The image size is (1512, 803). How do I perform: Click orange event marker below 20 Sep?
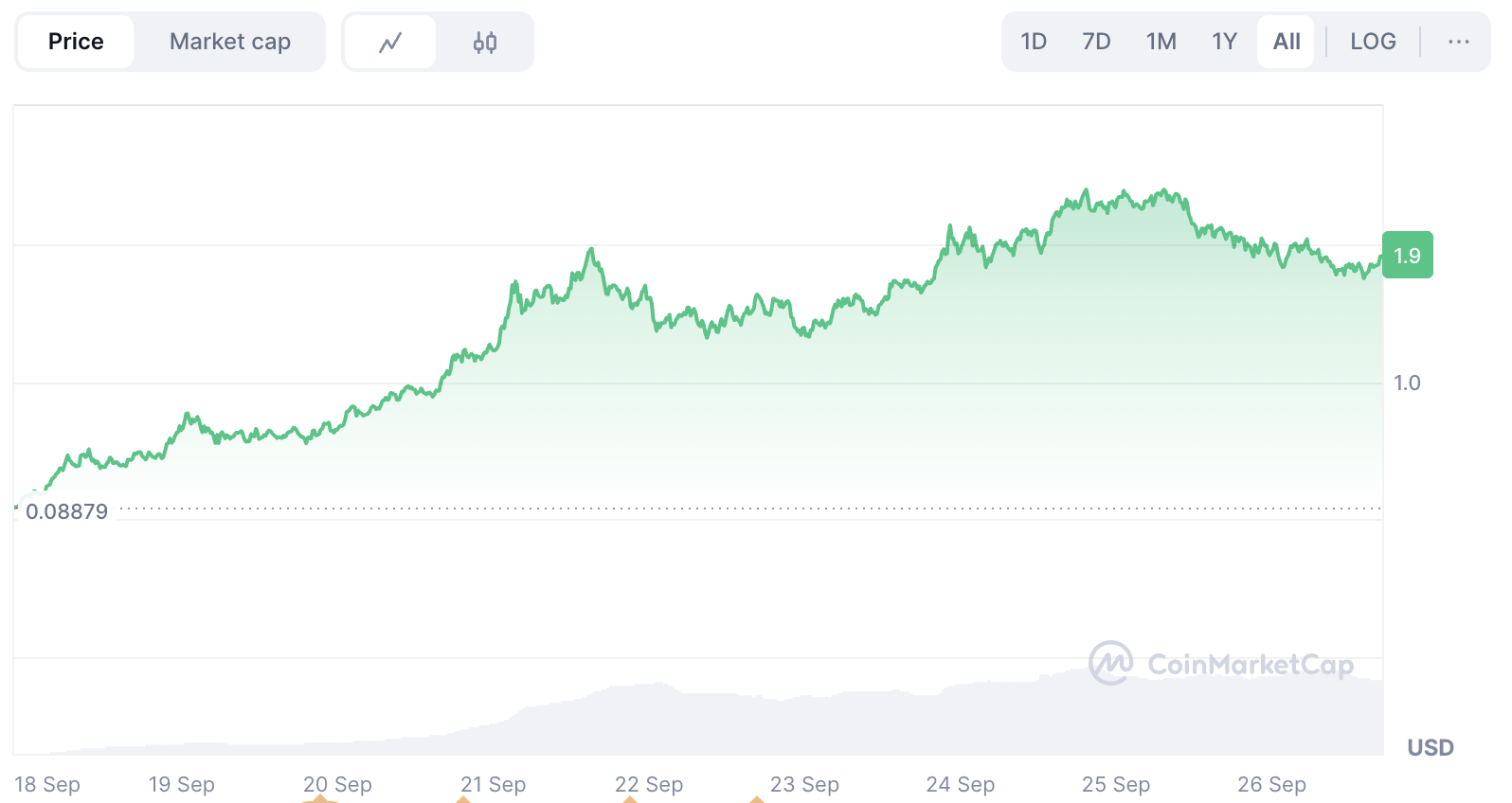[320, 799]
